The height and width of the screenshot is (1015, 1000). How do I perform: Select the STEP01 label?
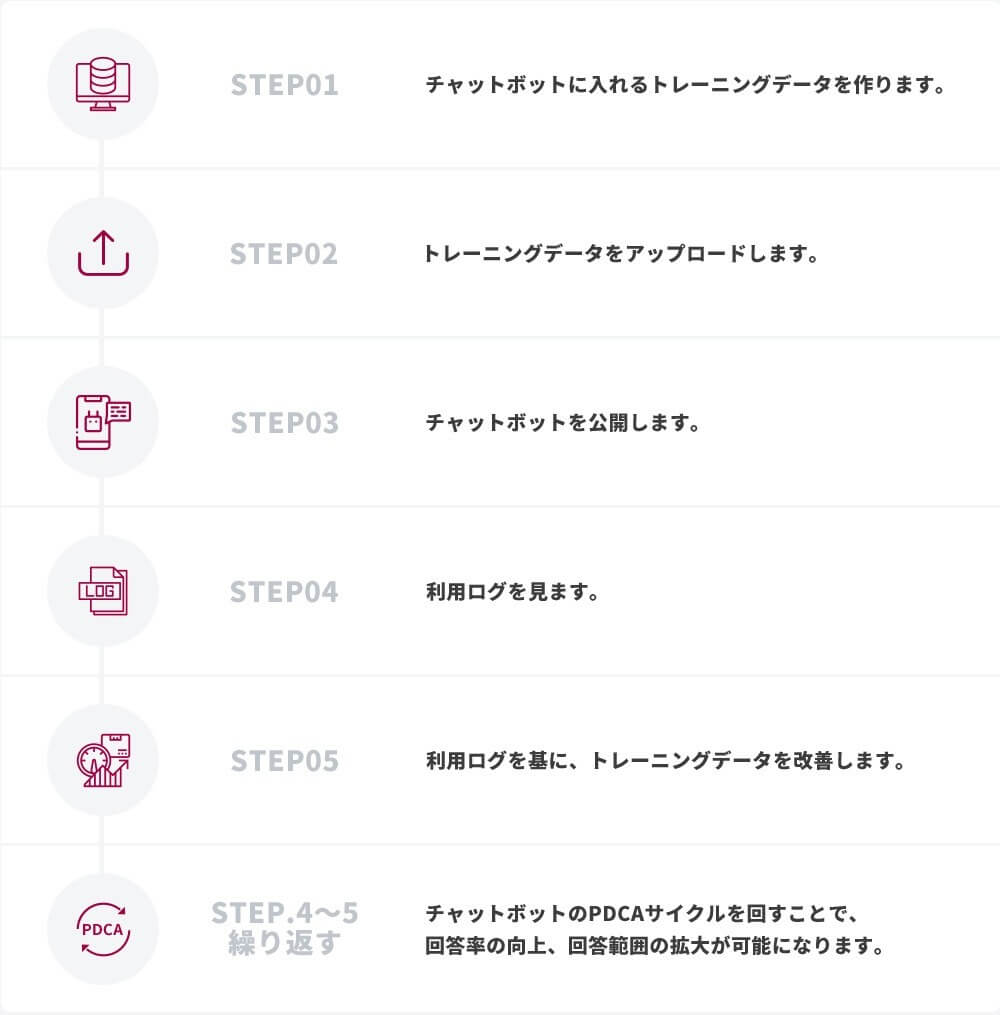point(284,85)
